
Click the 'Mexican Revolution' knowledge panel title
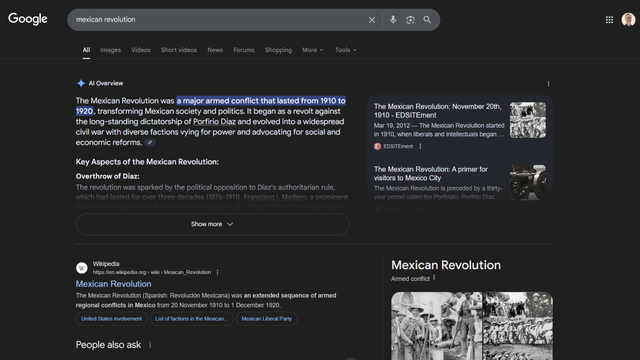[446, 265]
